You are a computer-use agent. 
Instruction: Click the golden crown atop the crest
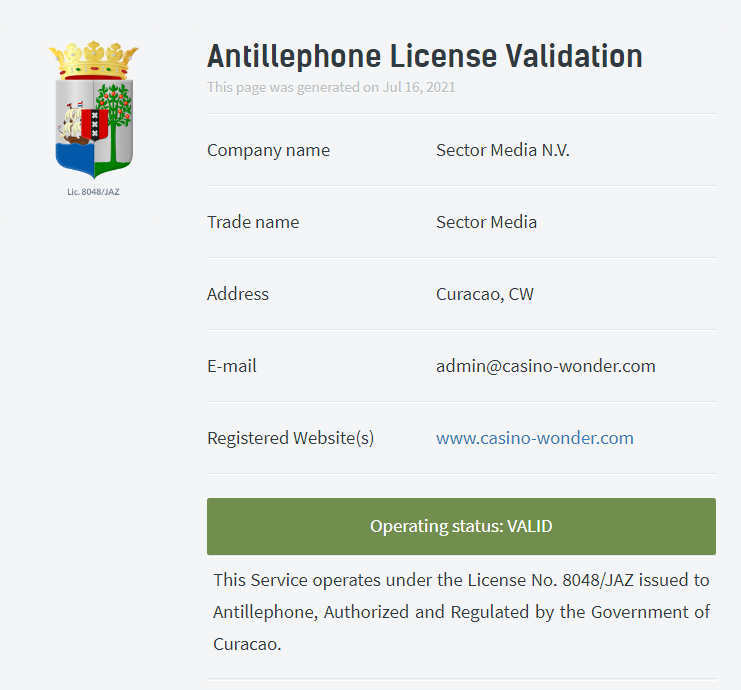tap(94, 60)
